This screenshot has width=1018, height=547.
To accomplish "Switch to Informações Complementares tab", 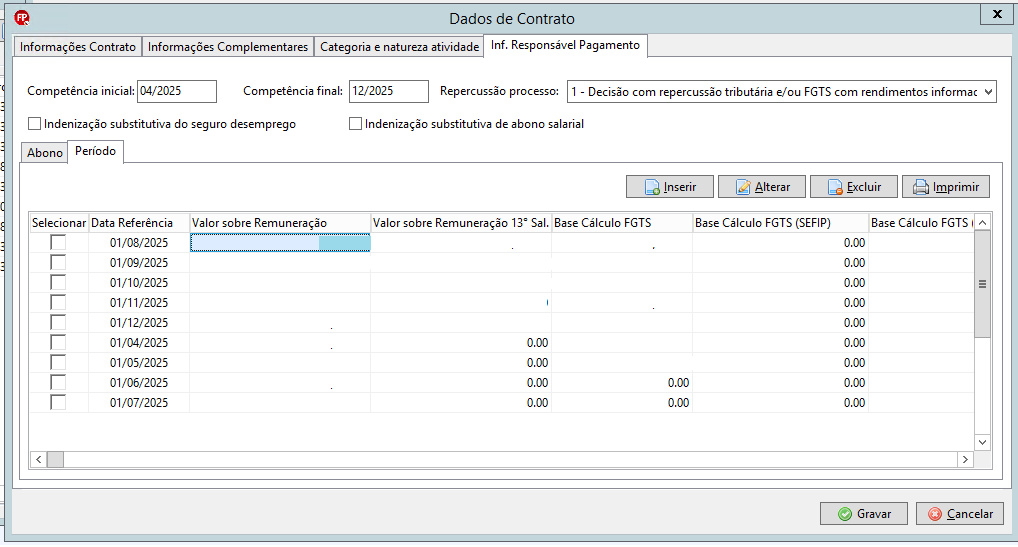I will [227, 47].
